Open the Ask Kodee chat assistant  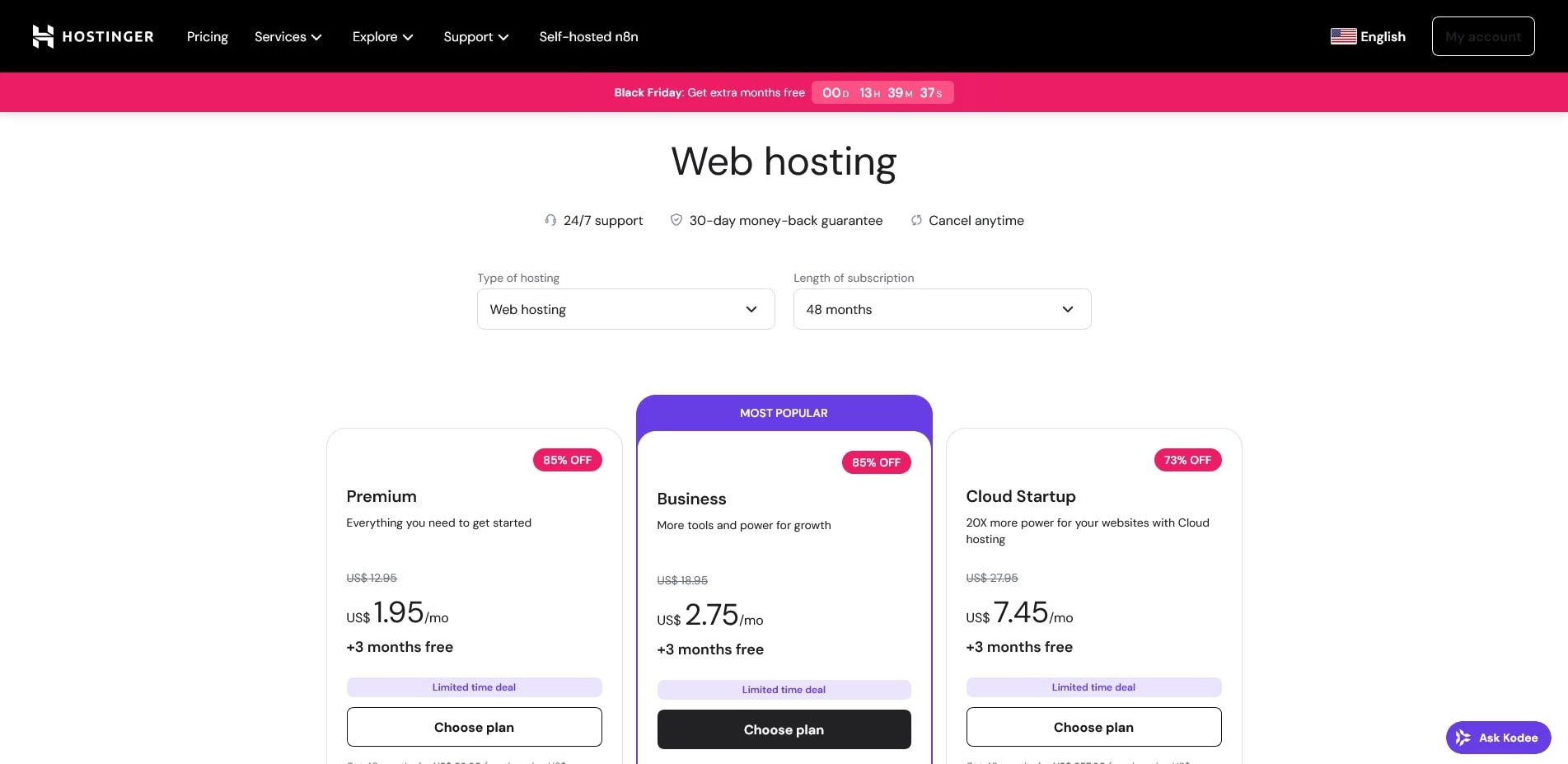click(x=1498, y=738)
